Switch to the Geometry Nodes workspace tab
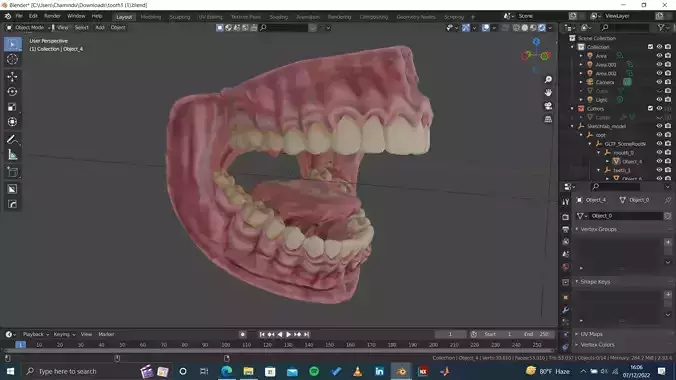The width and height of the screenshot is (676, 380). [416, 17]
